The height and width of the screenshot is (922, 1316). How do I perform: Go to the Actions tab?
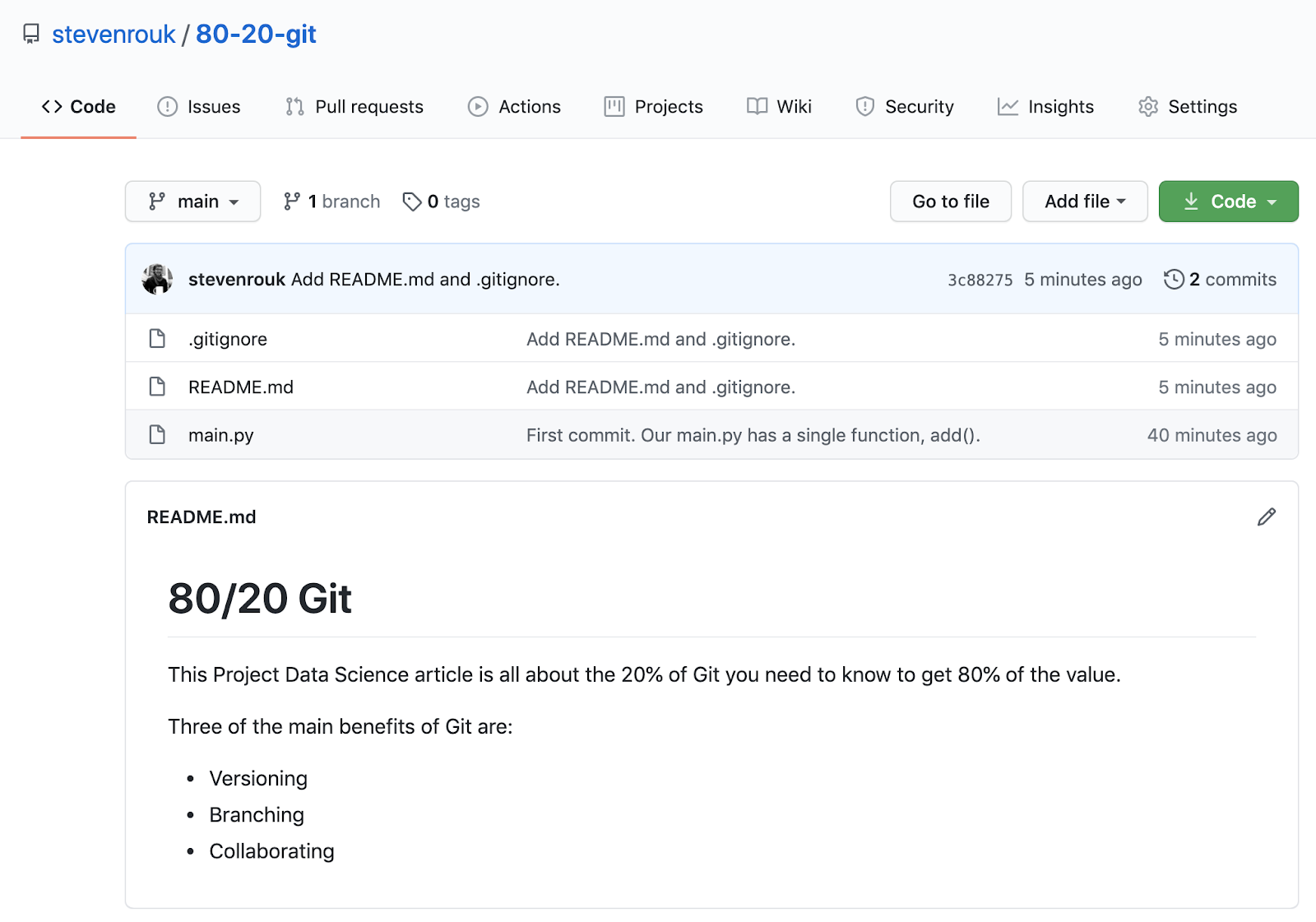(x=514, y=107)
